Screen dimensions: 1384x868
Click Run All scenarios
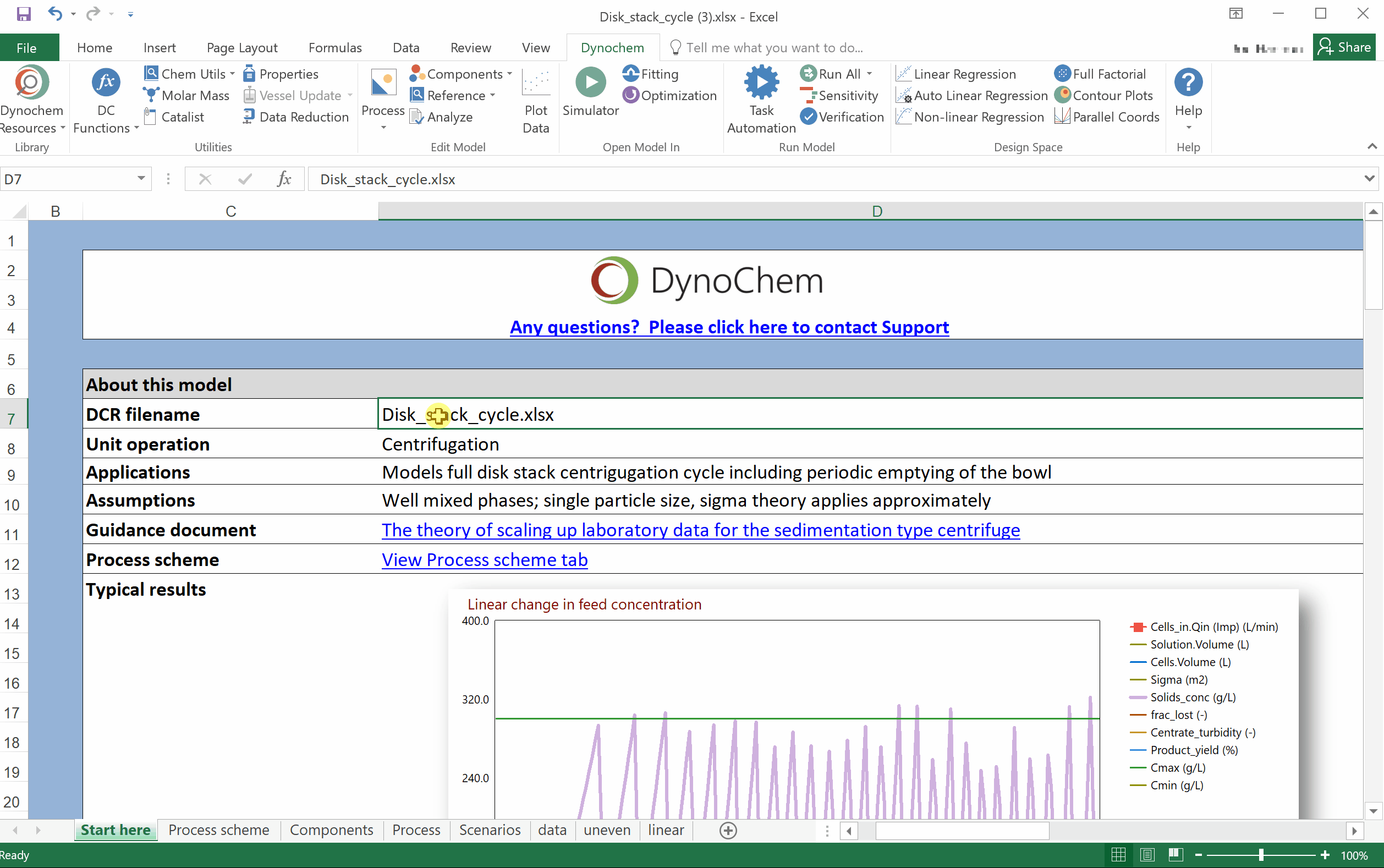coord(831,74)
